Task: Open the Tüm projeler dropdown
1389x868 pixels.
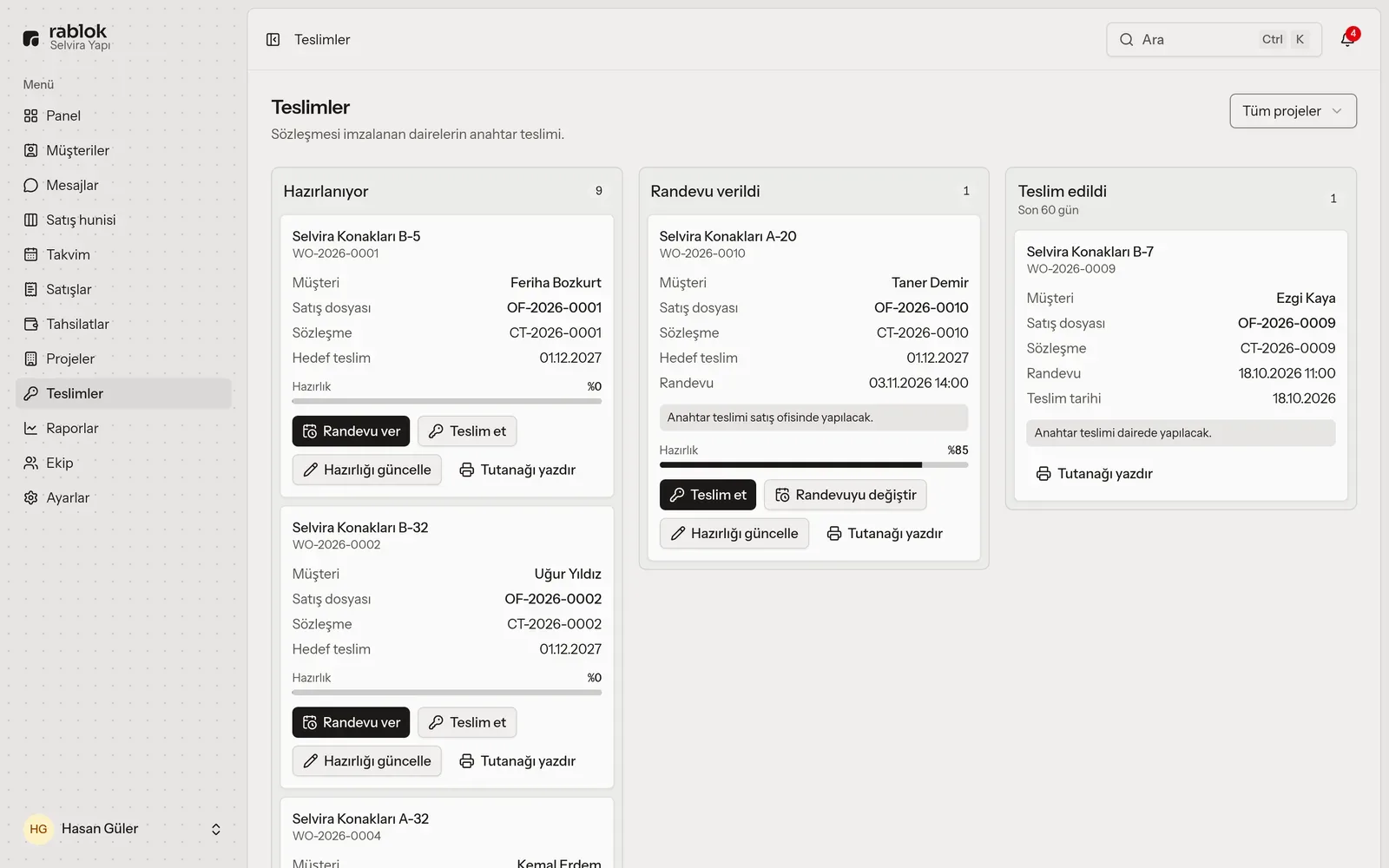Action: pyautogui.click(x=1293, y=111)
